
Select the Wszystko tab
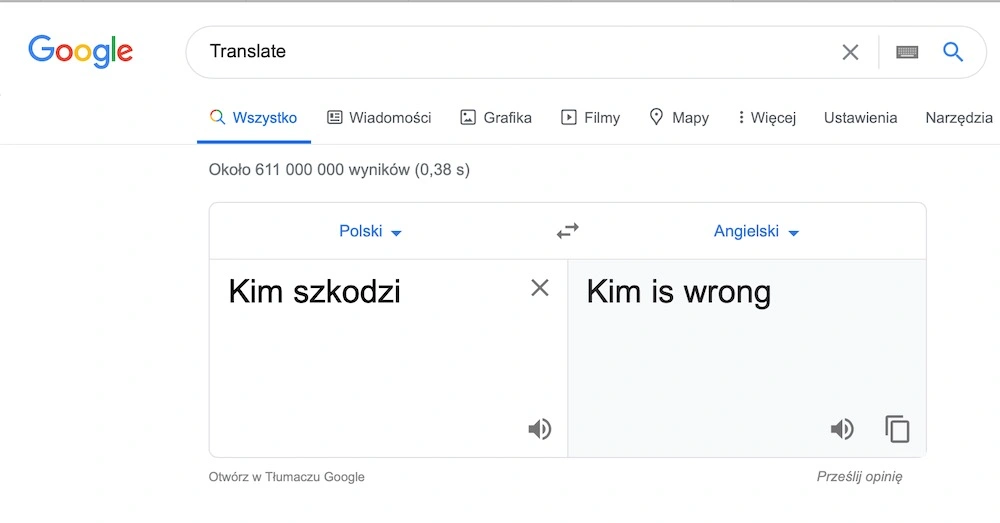[x=254, y=118]
